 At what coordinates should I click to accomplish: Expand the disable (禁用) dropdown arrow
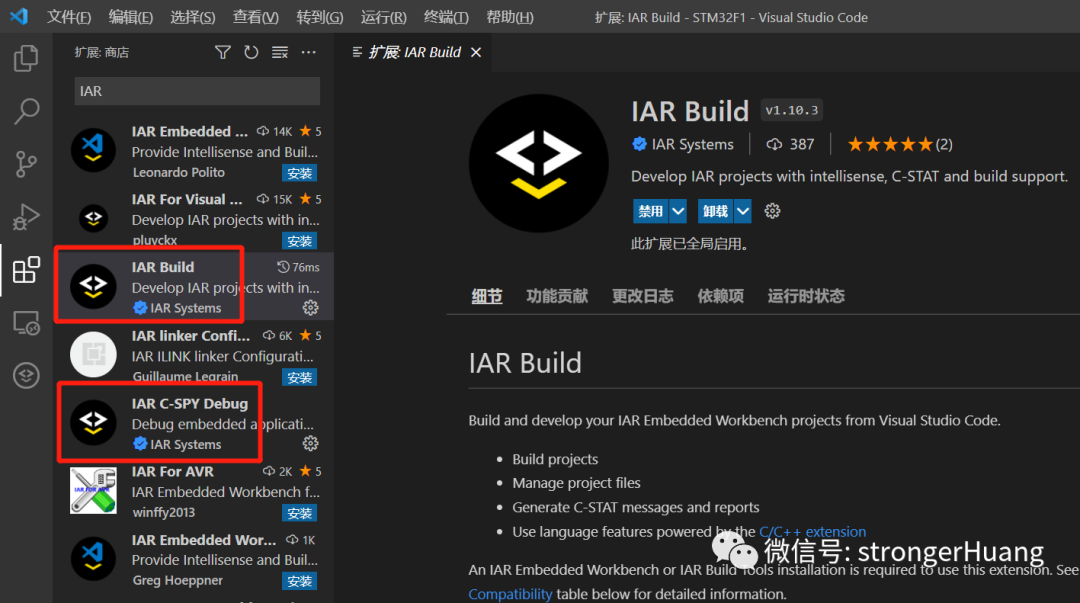point(678,211)
